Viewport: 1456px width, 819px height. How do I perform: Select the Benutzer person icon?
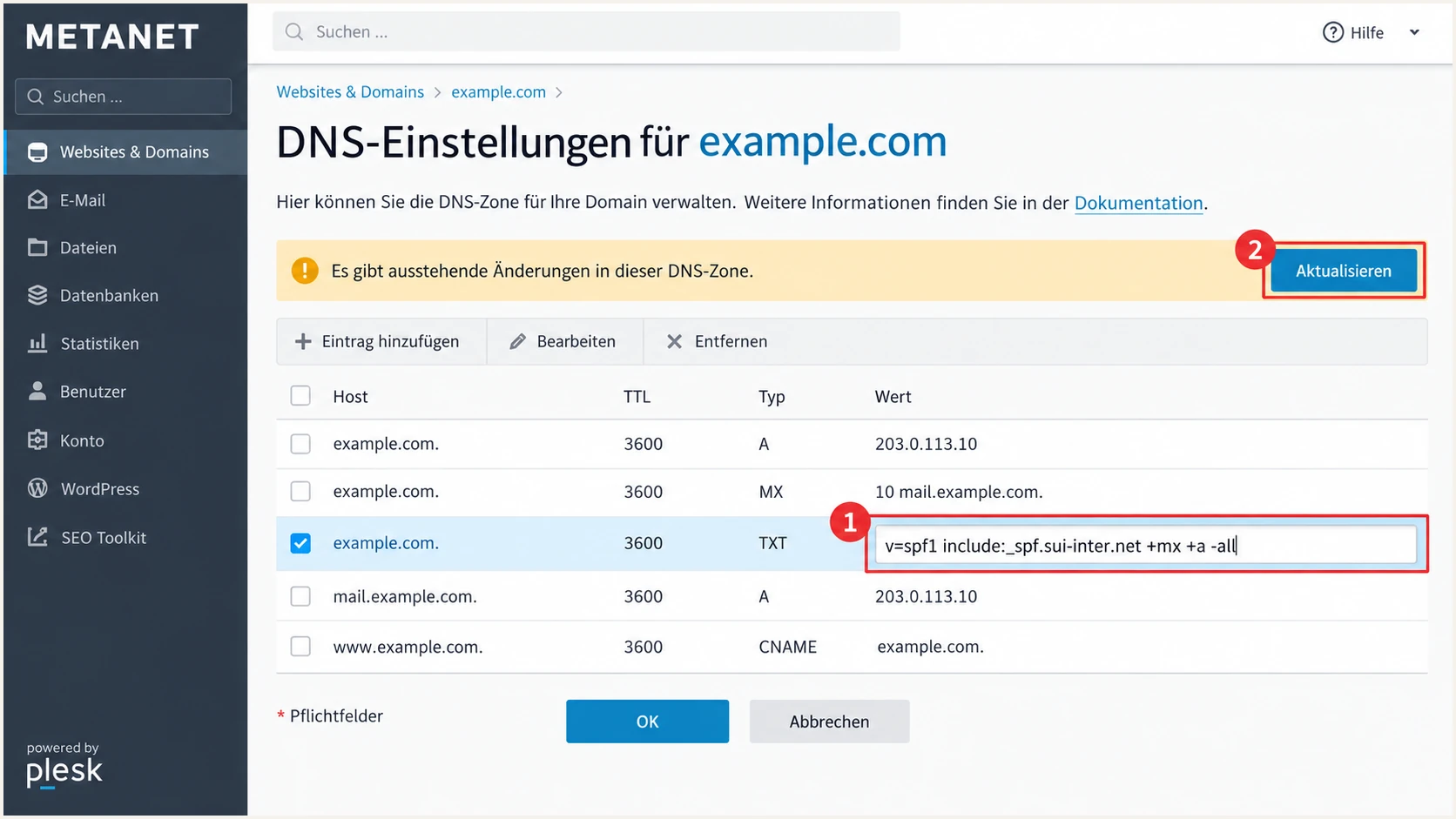tap(37, 391)
